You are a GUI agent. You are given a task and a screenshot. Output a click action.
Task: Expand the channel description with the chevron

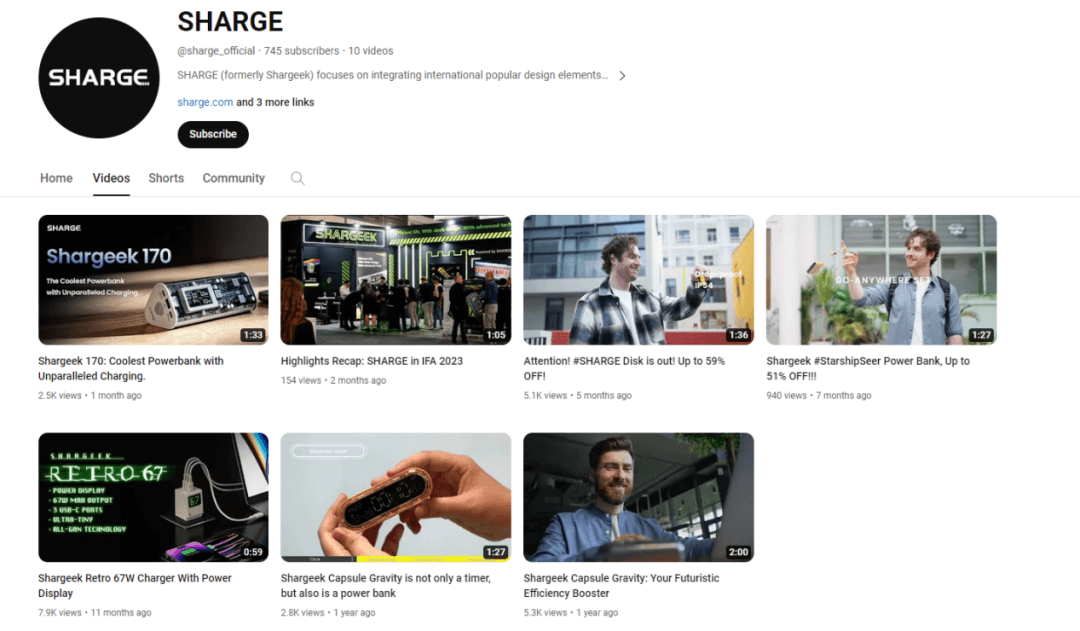tap(622, 76)
